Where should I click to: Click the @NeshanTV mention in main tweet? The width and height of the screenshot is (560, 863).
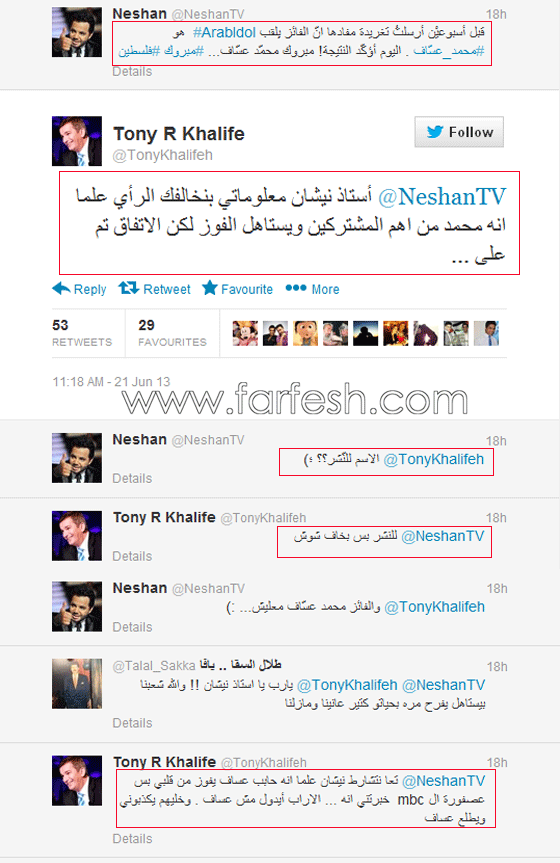442,196
